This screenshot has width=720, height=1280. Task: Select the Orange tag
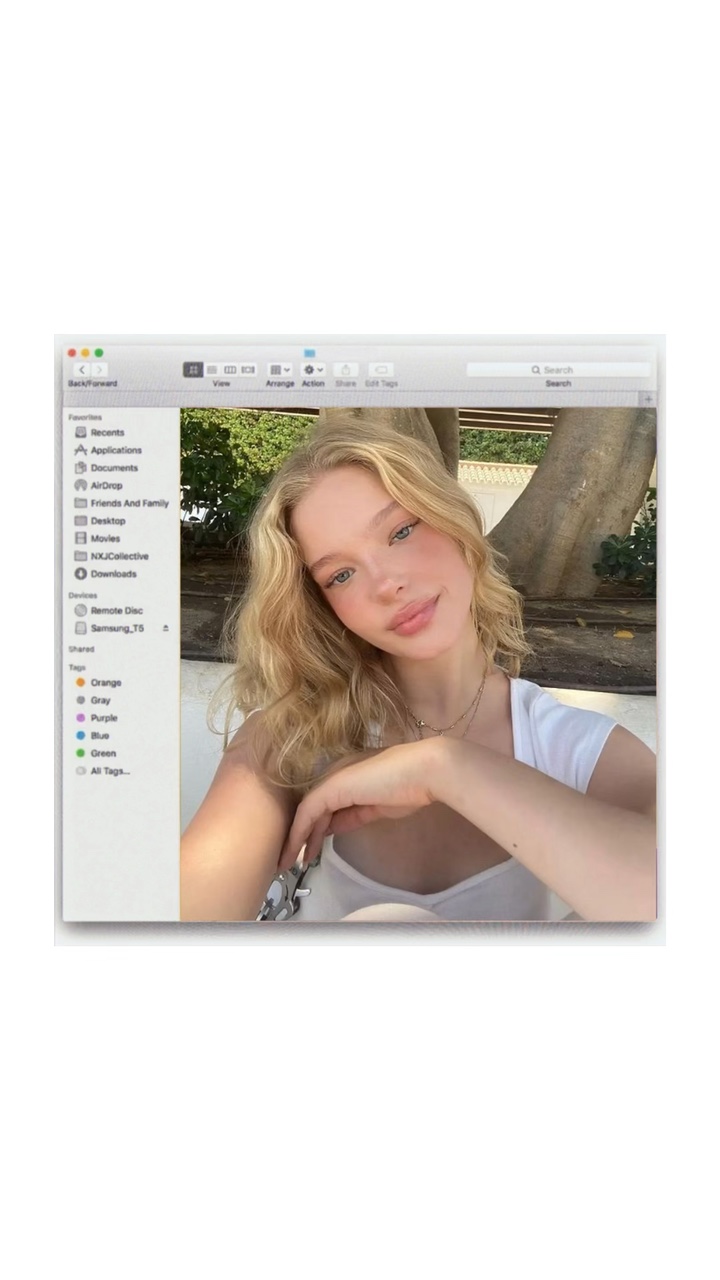pos(105,683)
